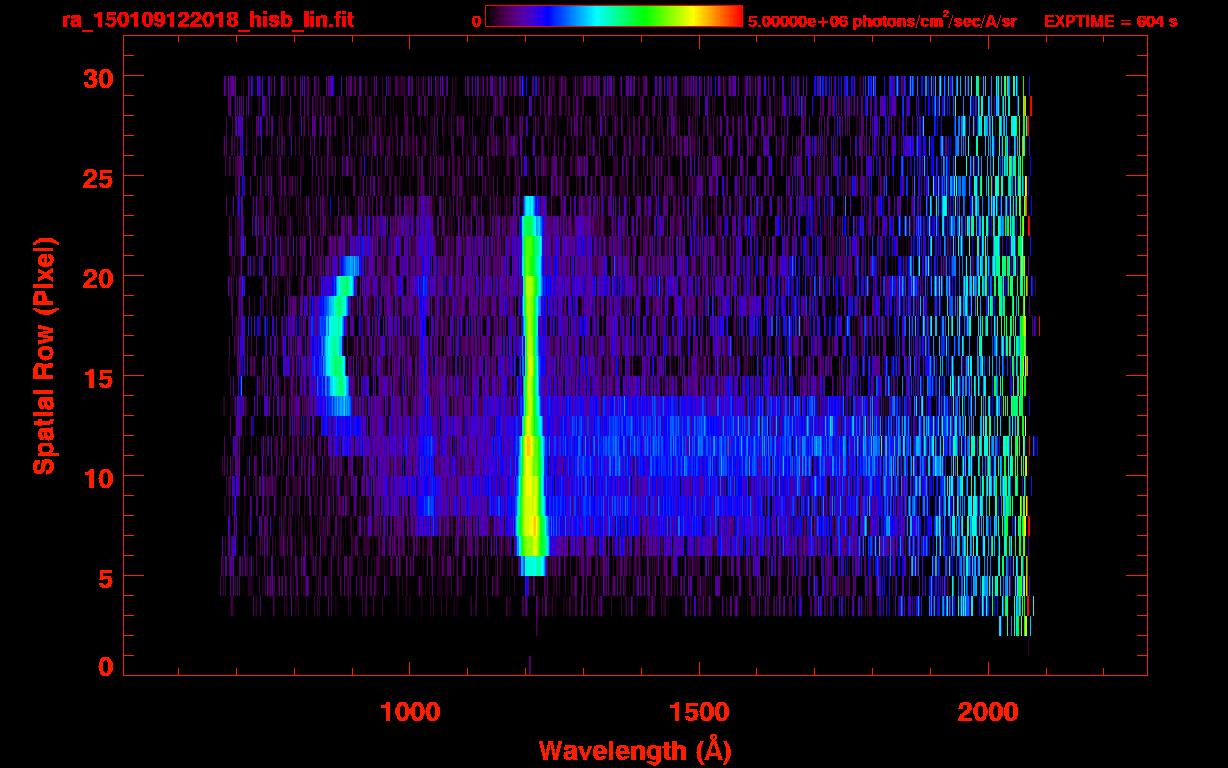Click the 1000 wavelength tick label
The image size is (1228, 768).
(411, 712)
